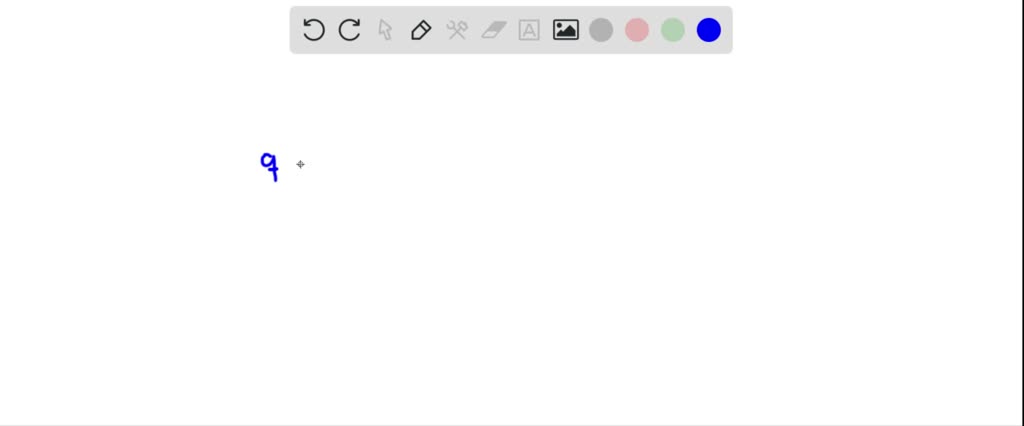Viewport: 1024px width, 426px height.
Task: Pick the pink pen color
Action: tap(637, 30)
